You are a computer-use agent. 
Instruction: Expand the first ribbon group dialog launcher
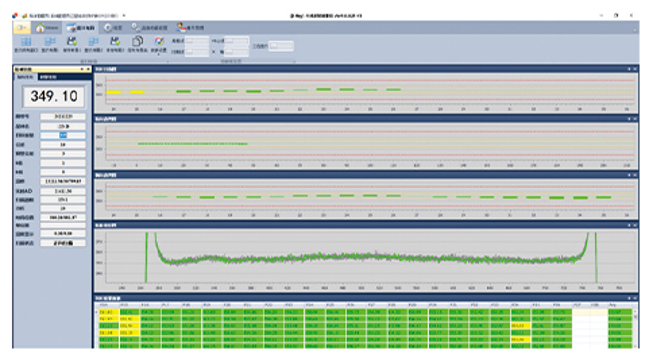(x=167, y=61)
